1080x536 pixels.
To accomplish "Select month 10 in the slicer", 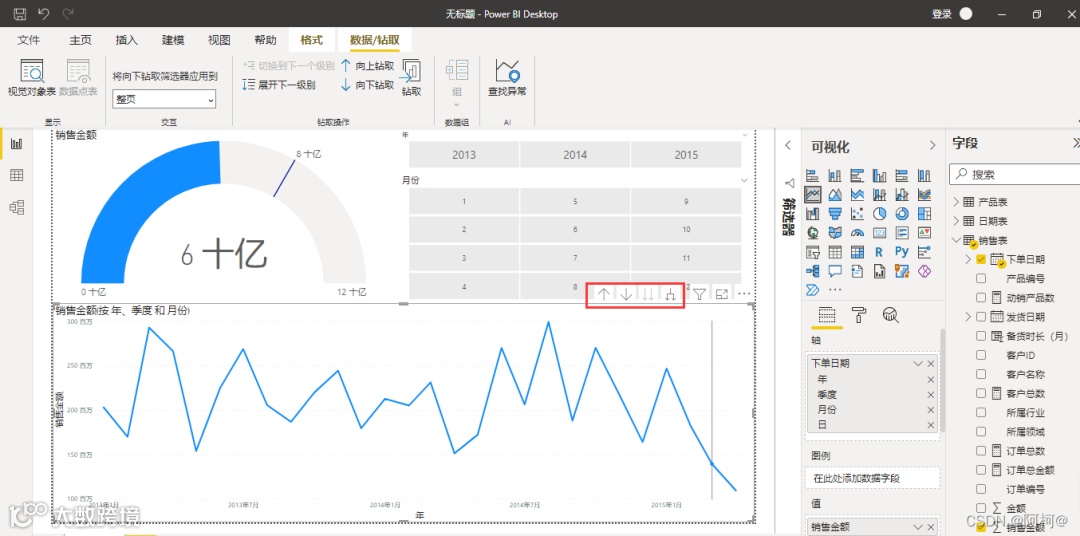I will point(686,229).
